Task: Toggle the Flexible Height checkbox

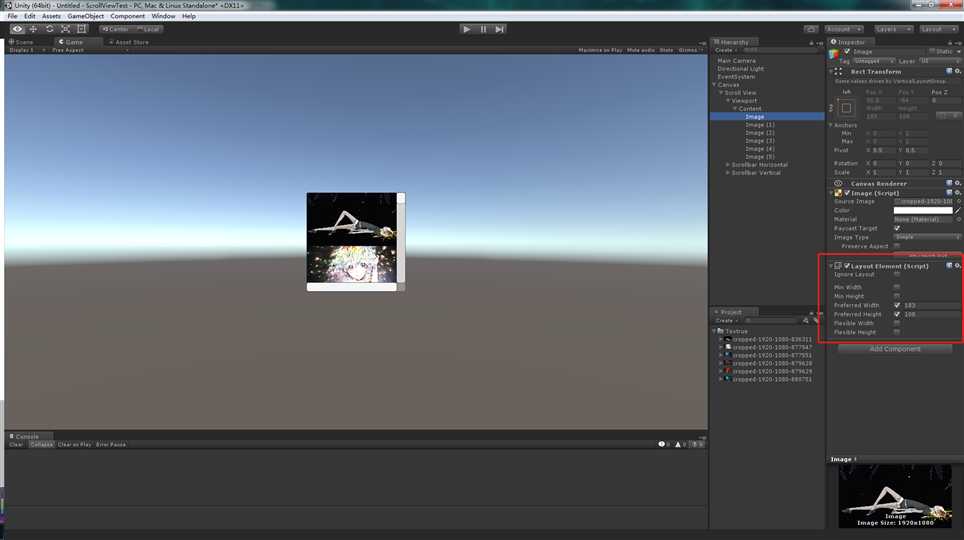Action: pyautogui.click(x=897, y=332)
